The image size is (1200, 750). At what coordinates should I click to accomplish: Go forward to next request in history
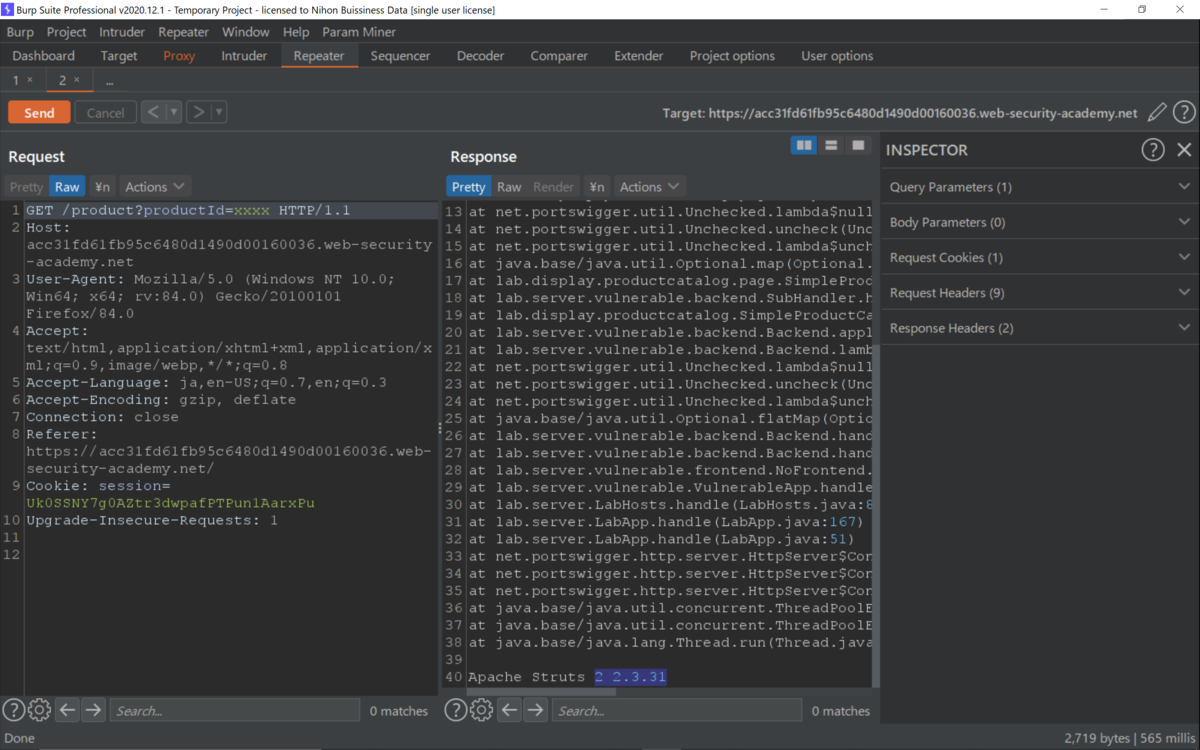pos(198,112)
